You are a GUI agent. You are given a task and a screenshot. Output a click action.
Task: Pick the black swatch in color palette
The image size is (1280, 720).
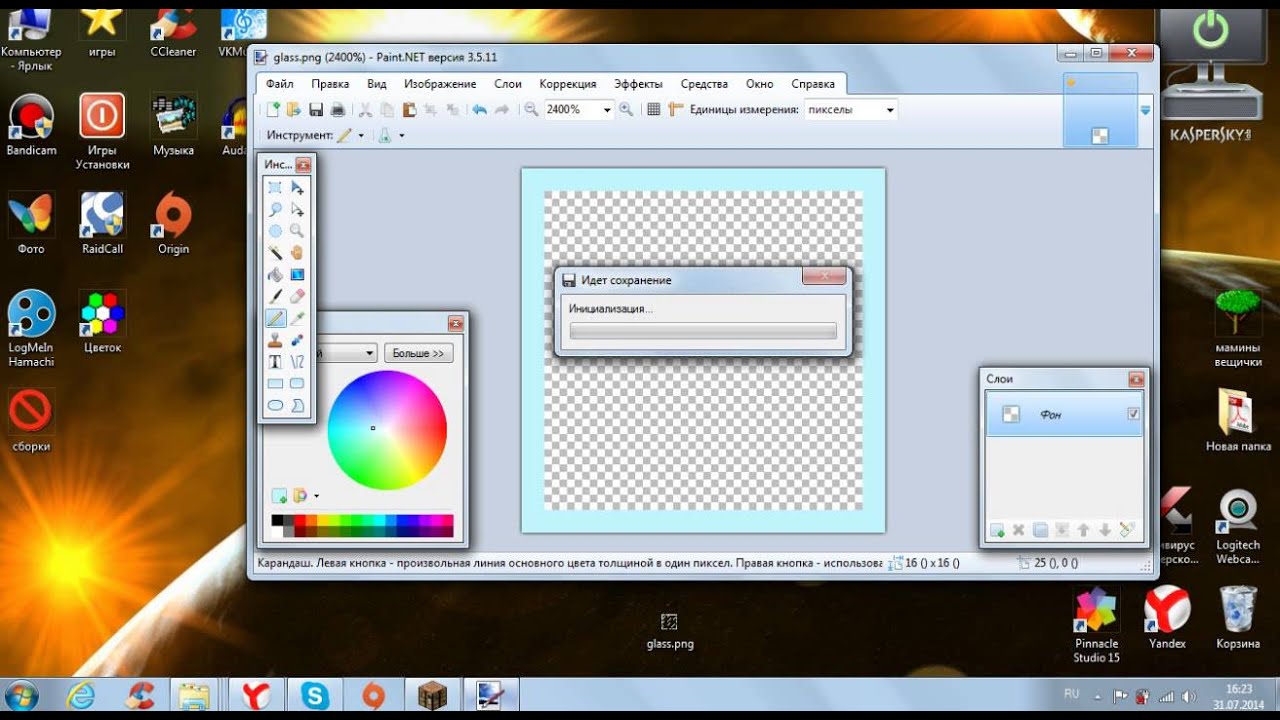tap(277, 520)
